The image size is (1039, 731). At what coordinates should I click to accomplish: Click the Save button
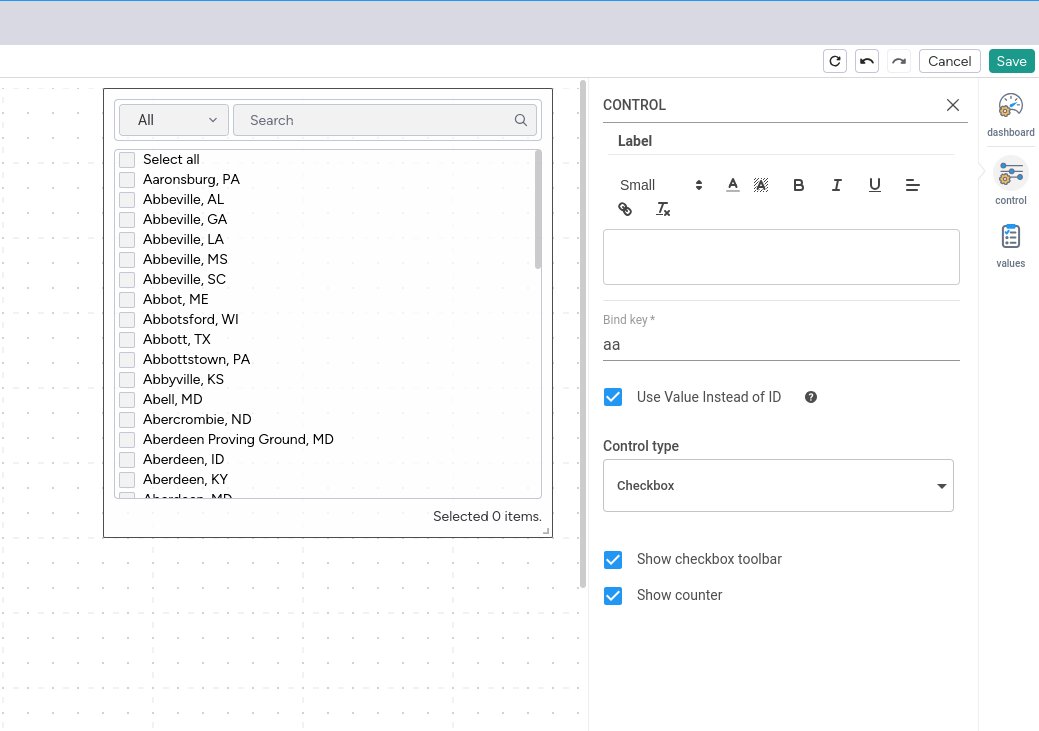pyautogui.click(x=1011, y=61)
